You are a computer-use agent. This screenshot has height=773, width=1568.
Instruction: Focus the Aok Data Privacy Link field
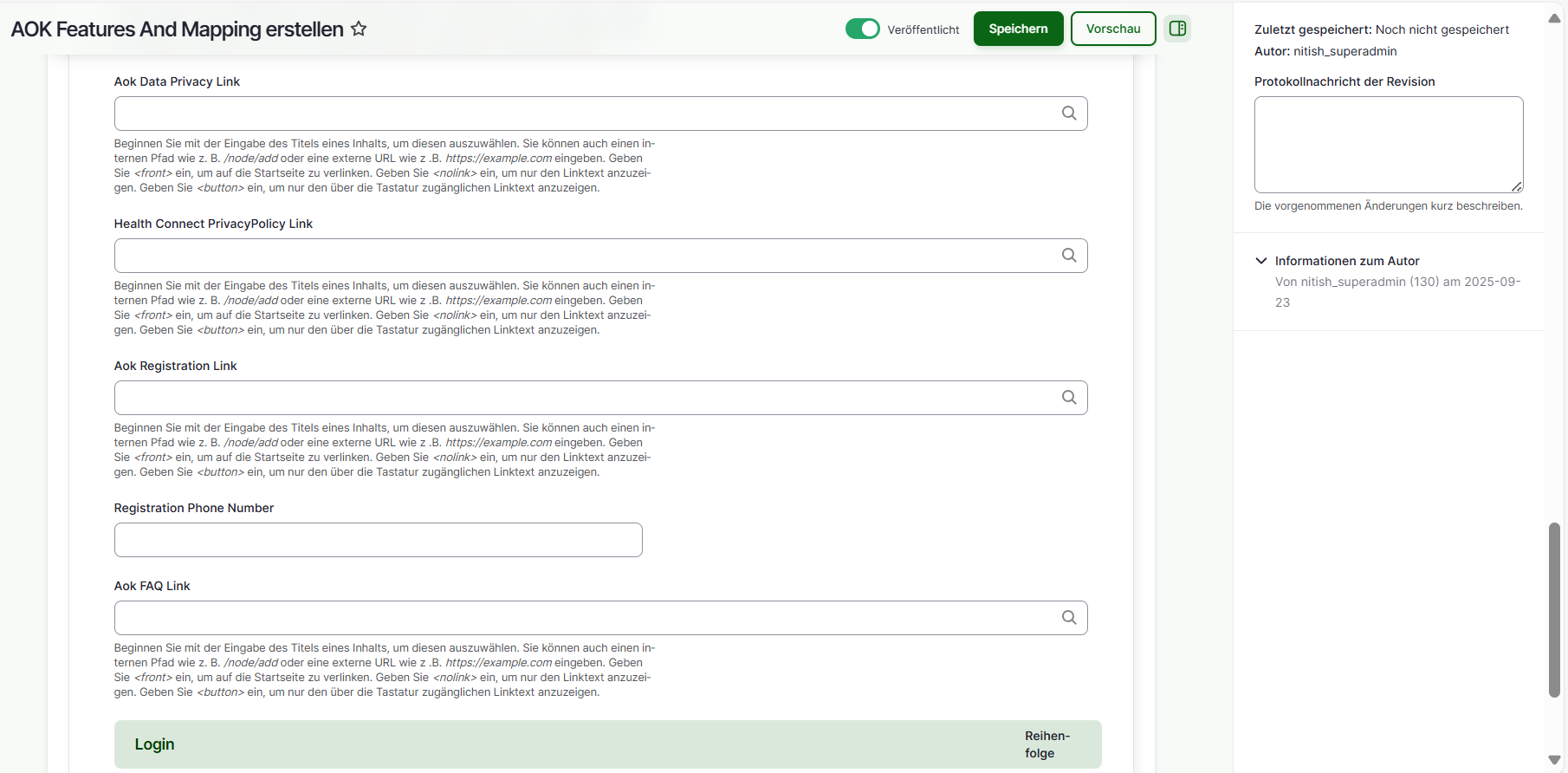coord(580,114)
